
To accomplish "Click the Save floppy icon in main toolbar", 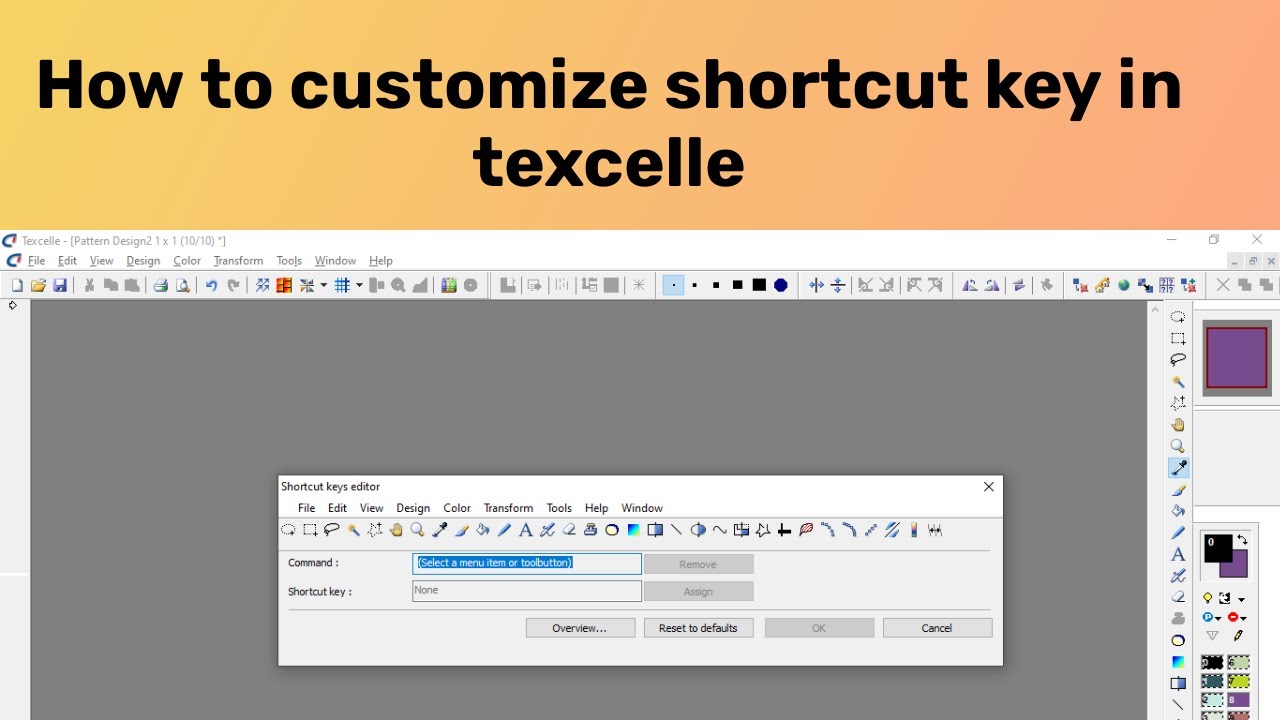I will 60,286.
